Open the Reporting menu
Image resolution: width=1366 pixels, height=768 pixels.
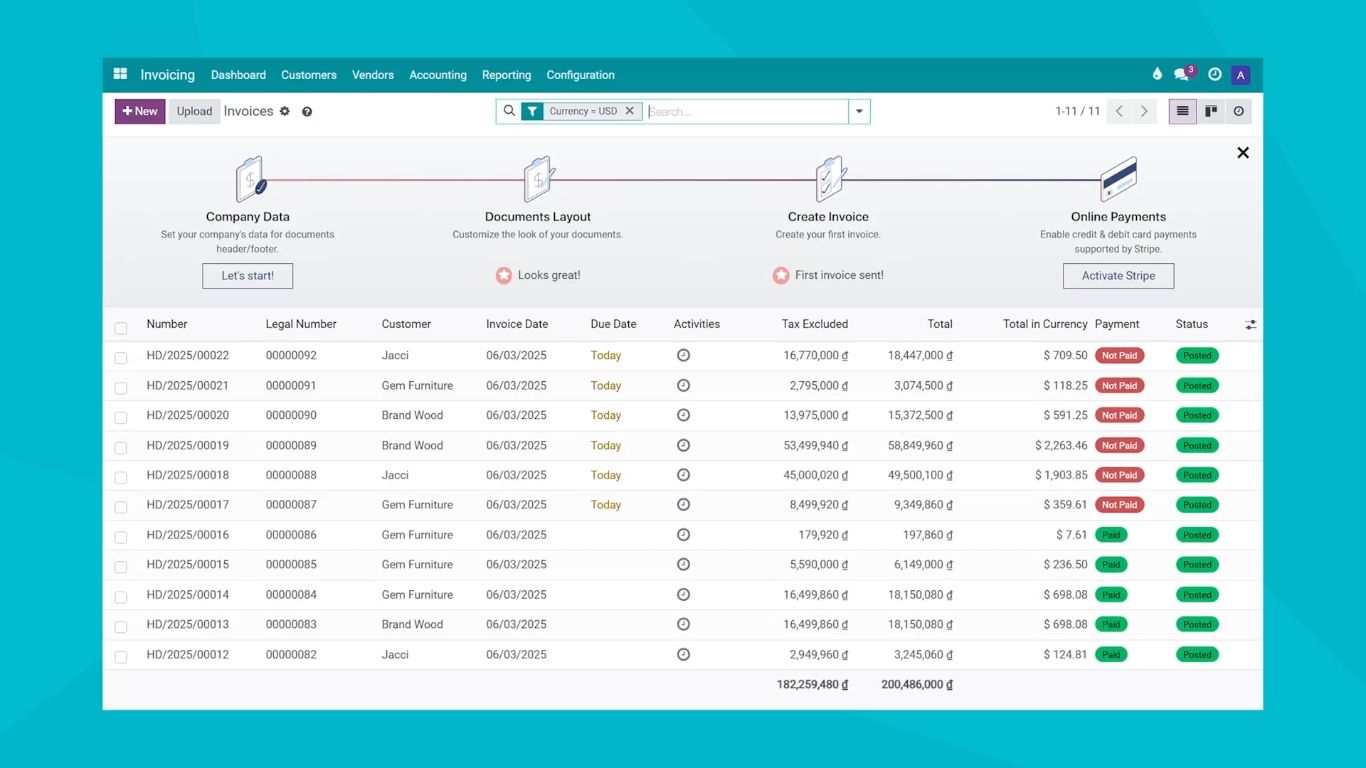click(x=506, y=75)
